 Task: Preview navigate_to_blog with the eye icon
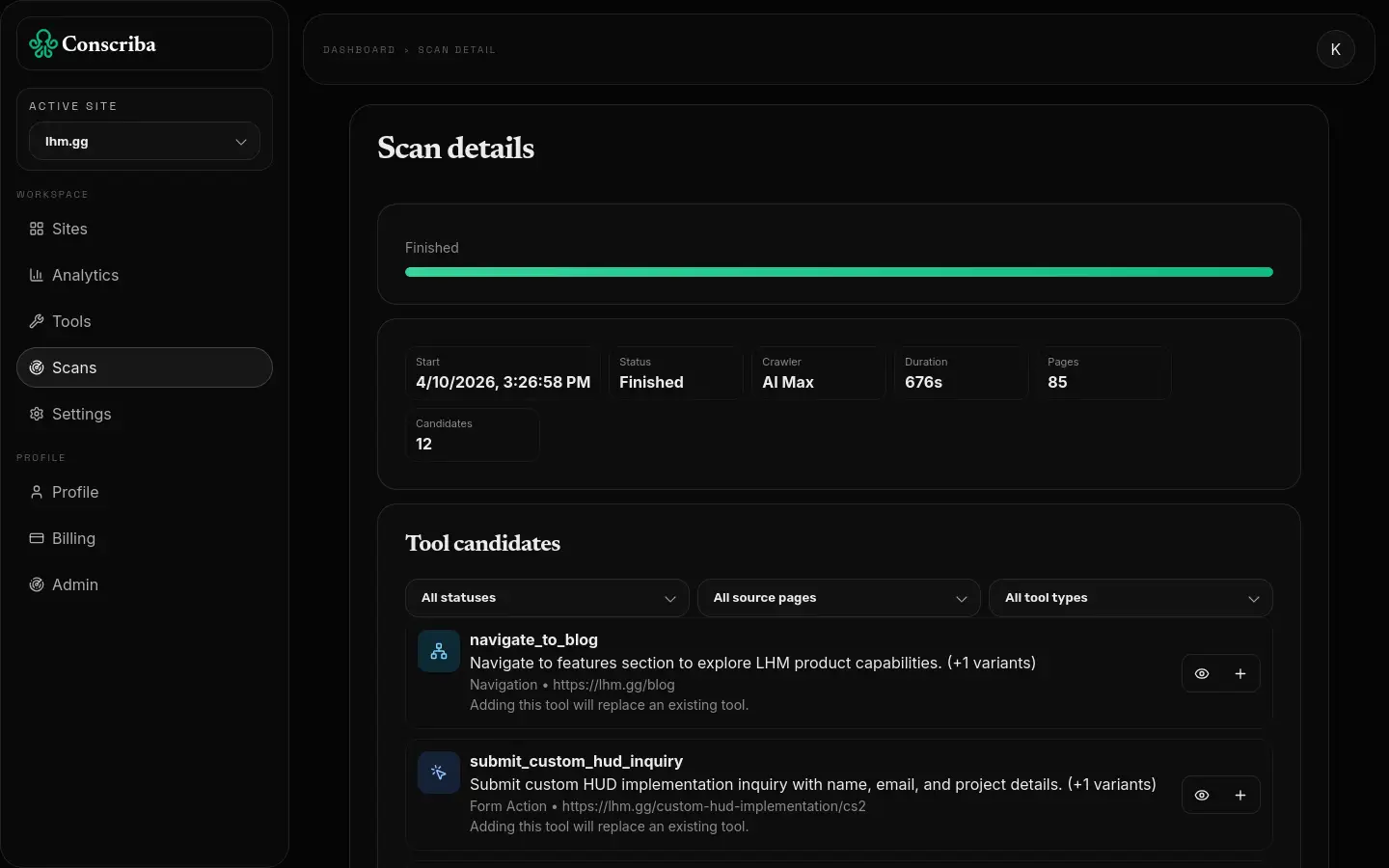[1202, 674]
